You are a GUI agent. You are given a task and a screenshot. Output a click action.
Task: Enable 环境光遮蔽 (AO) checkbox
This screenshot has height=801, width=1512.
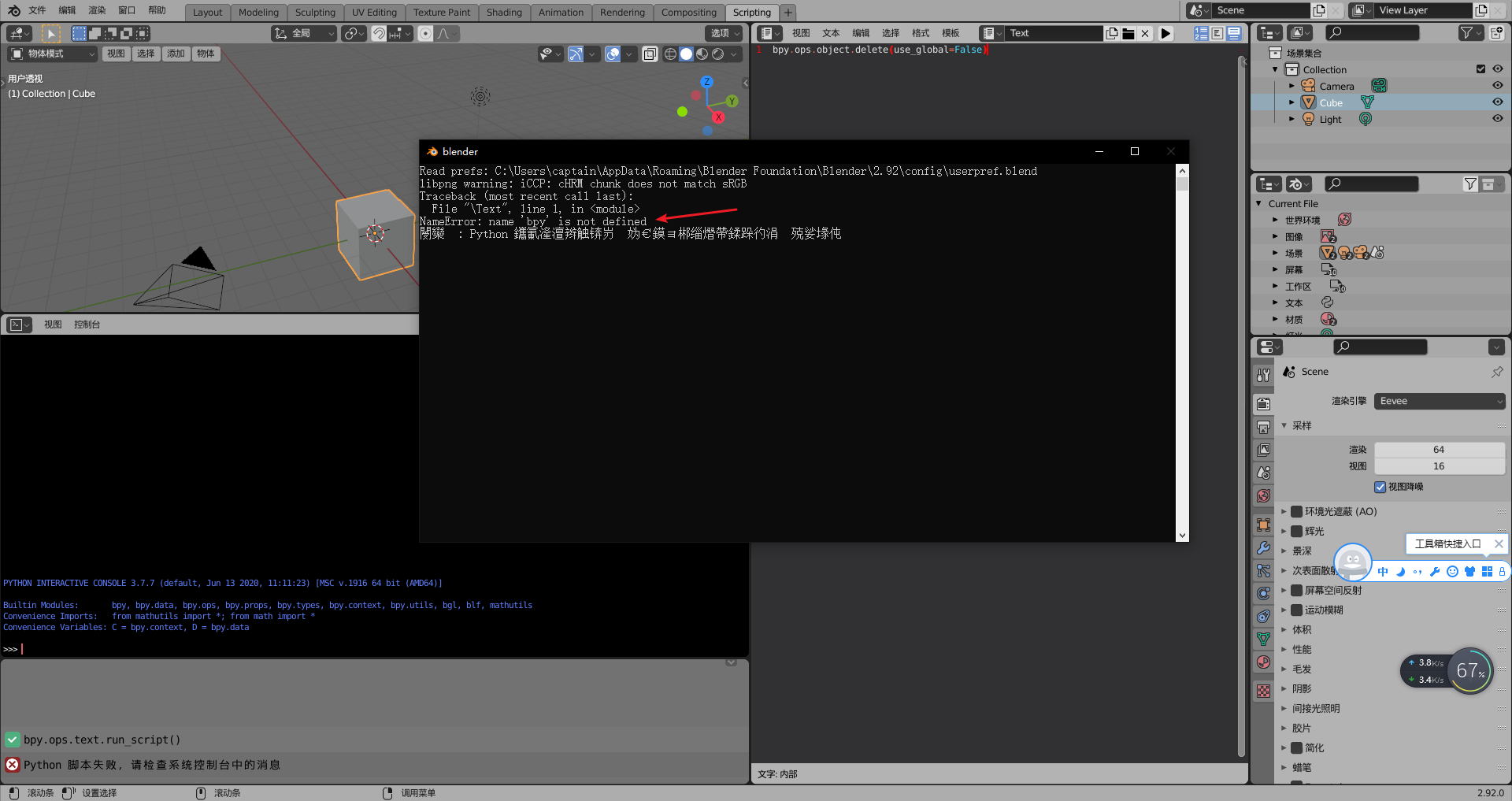click(1296, 511)
